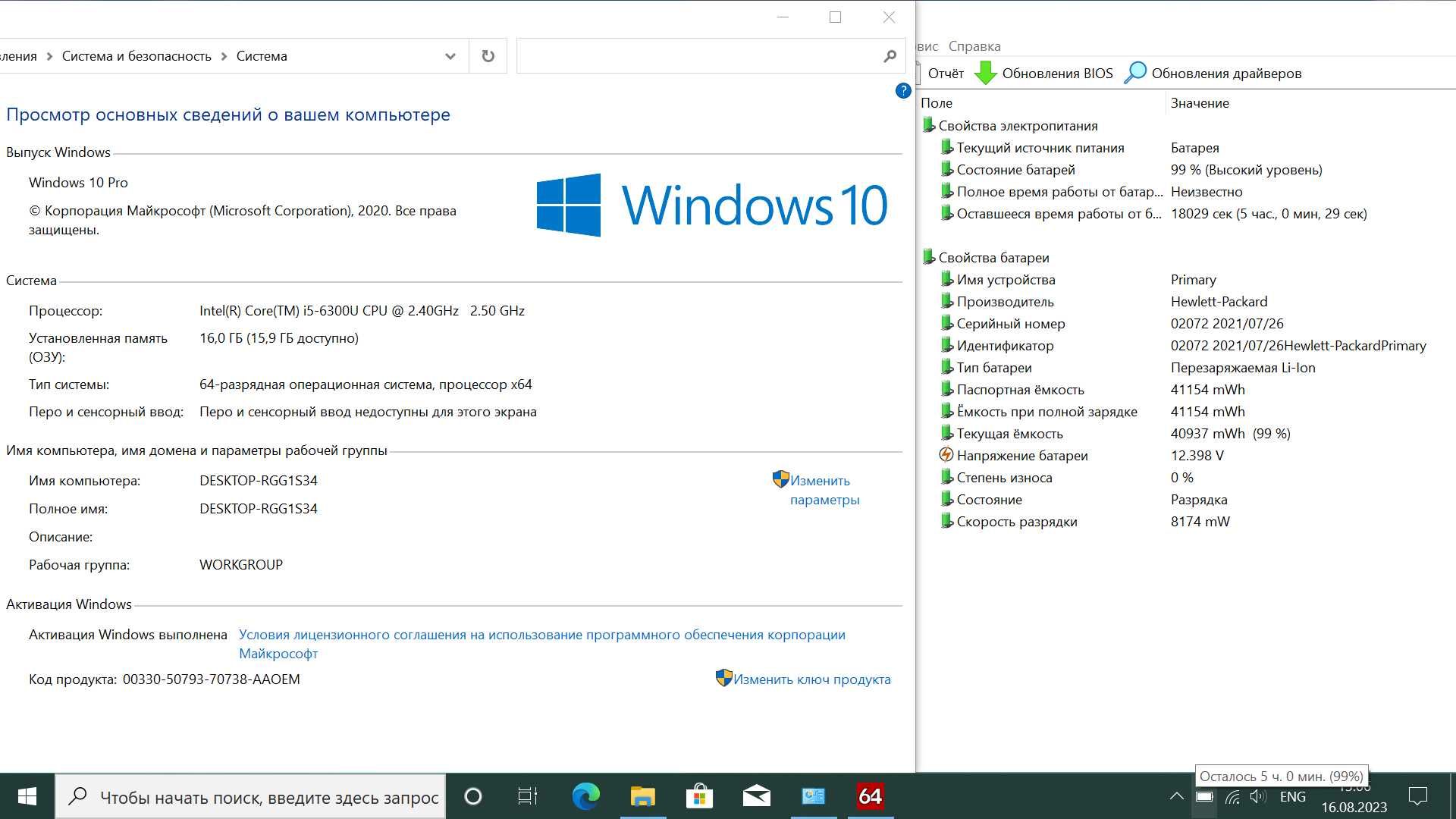The height and width of the screenshot is (819, 1456).
Task: Select the Свойства электропитания group row
Action: (1018, 126)
